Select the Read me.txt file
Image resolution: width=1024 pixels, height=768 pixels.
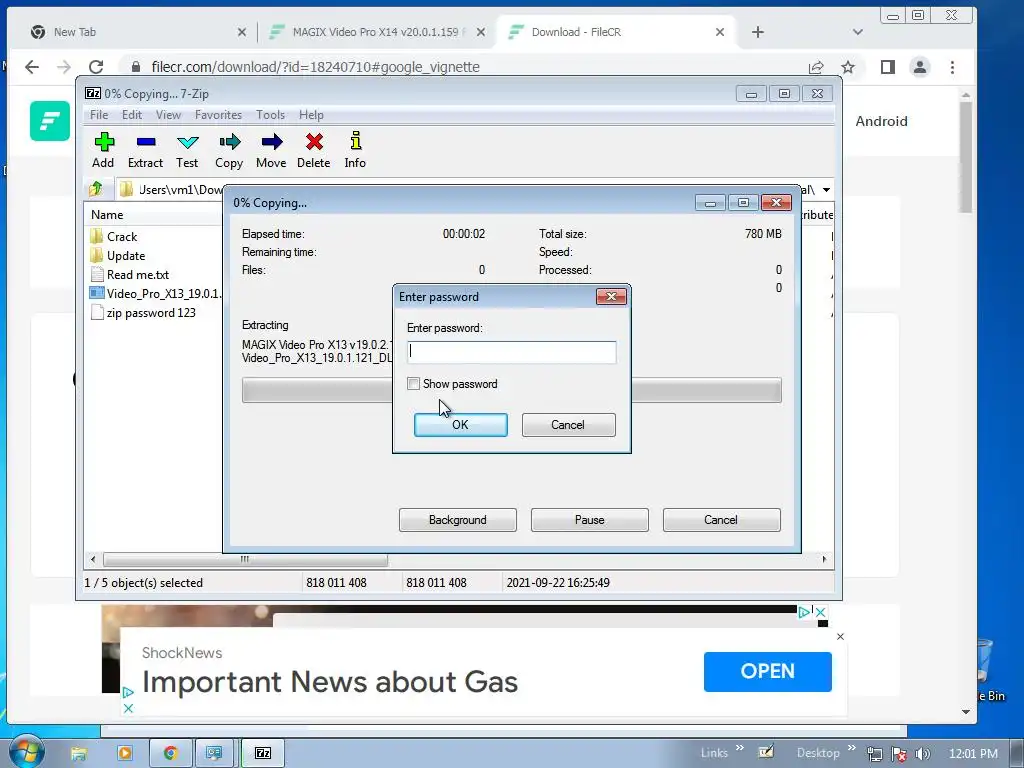129,274
